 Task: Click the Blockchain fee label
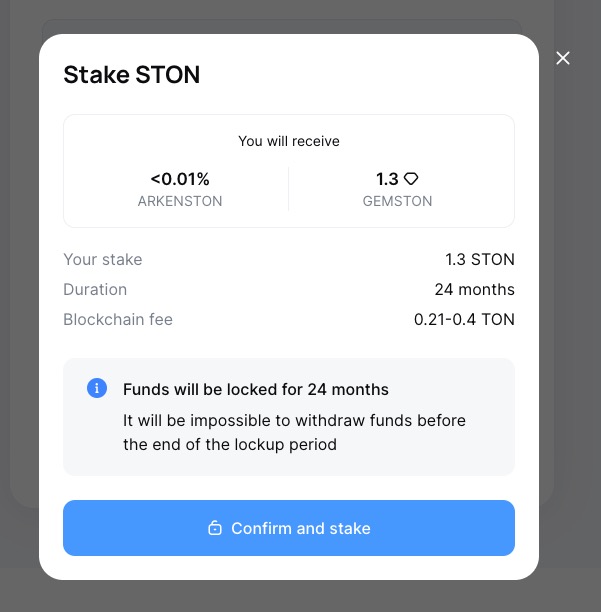(x=118, y=319)
